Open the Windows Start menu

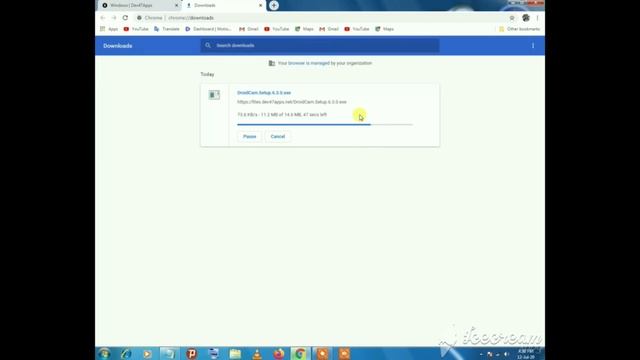(x=104, y=353)
